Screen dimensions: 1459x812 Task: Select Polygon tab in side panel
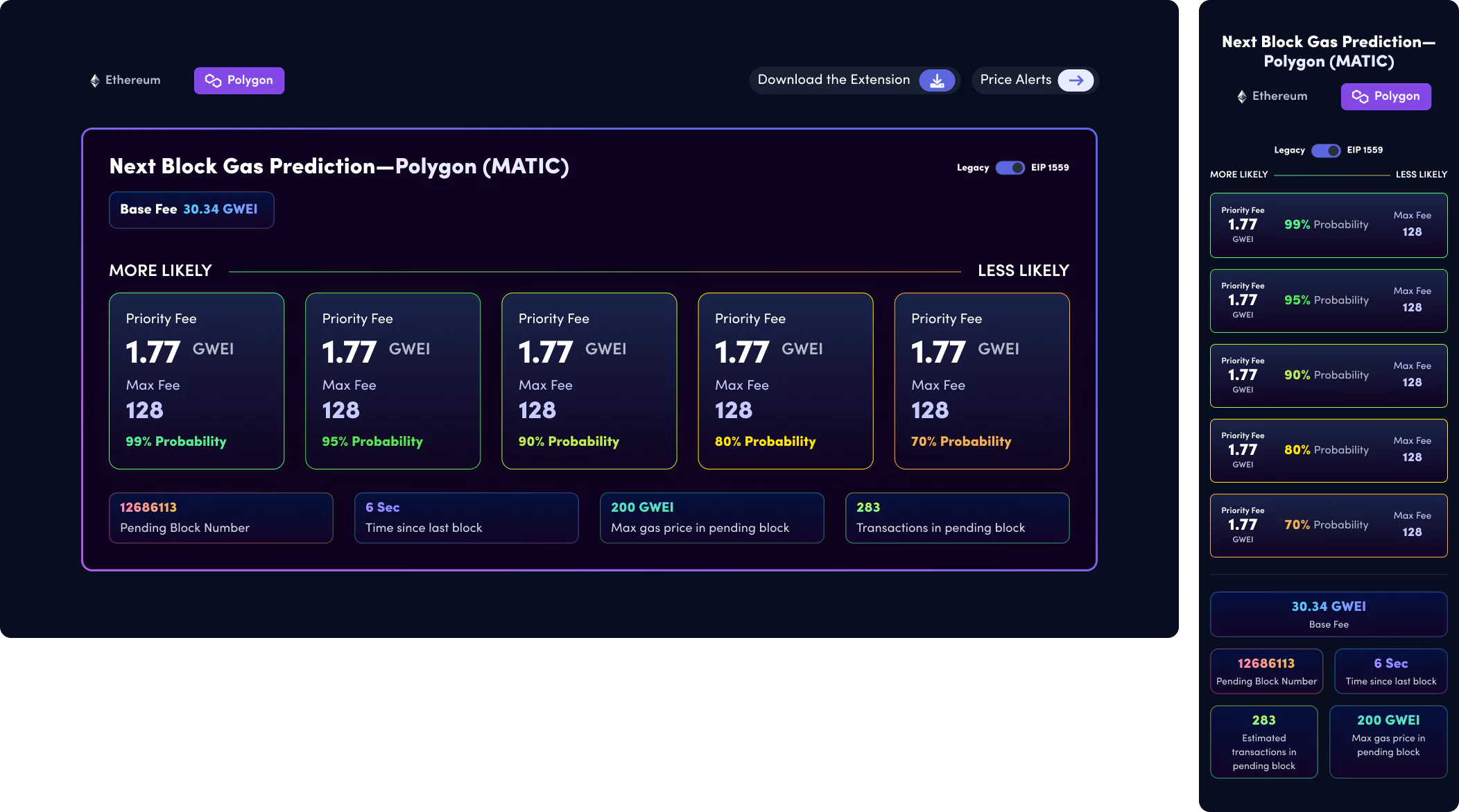coord(1386,96)
